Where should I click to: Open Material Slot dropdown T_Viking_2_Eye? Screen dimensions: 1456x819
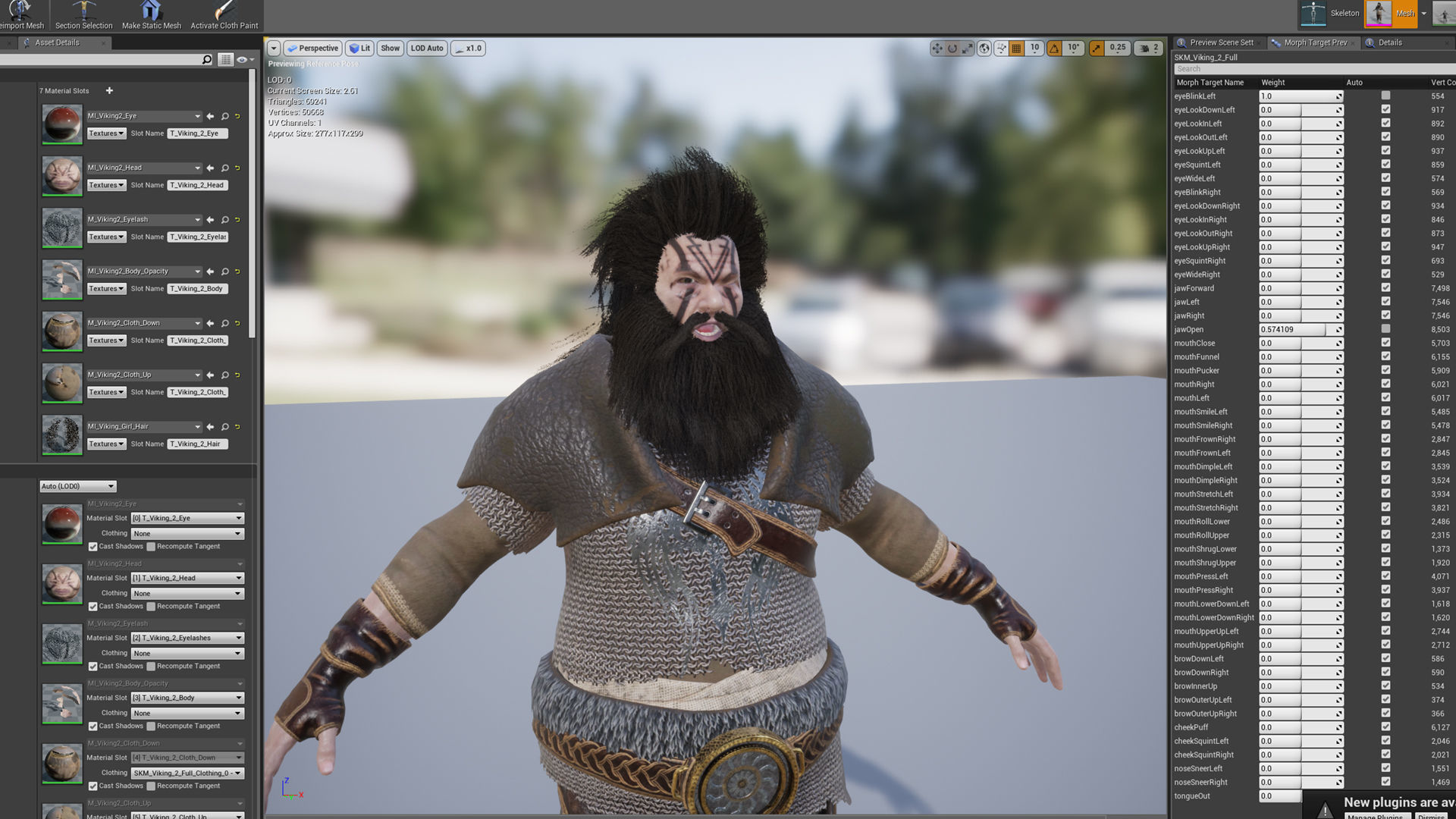pyautogui.click(x=187, y=518)
